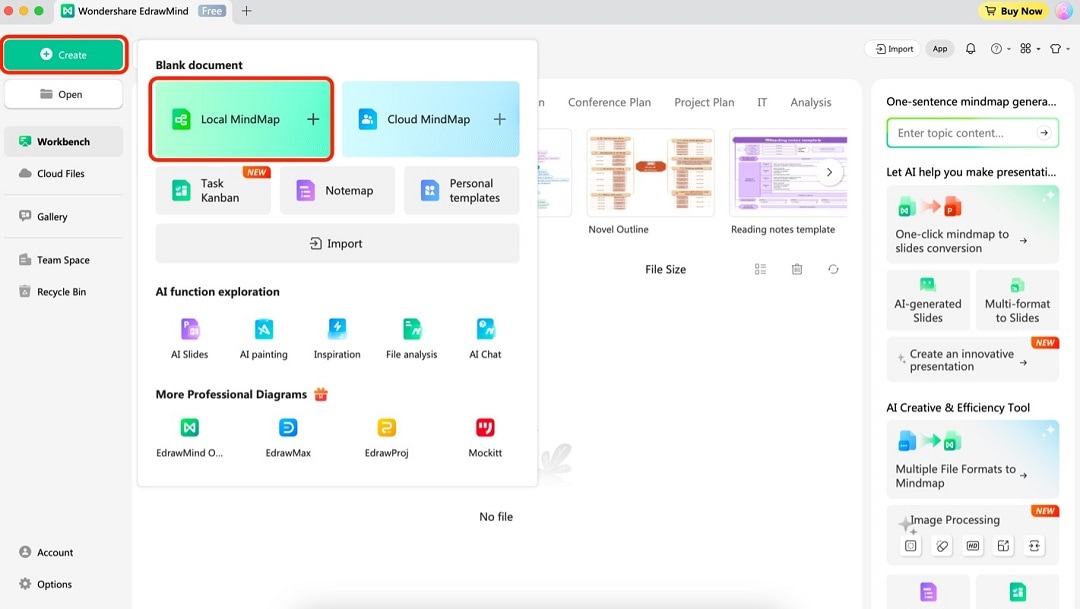1080x609 pixels.
Task: Create a new Cloud MindMap
Action: click(x=430, y=119)
